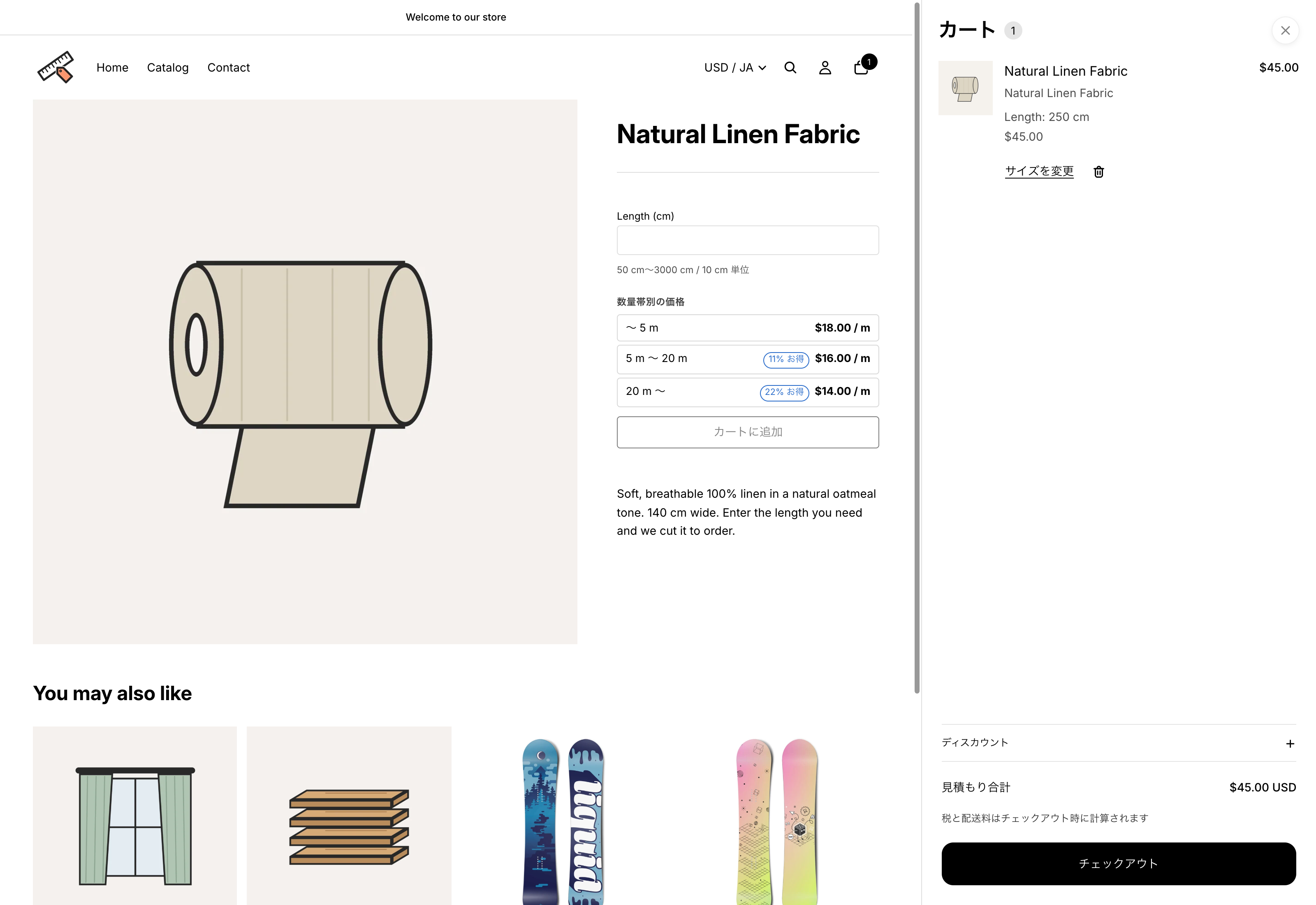Select the 20 m ～ price tier row
The image size is (1316, 905).
(748, 392)
